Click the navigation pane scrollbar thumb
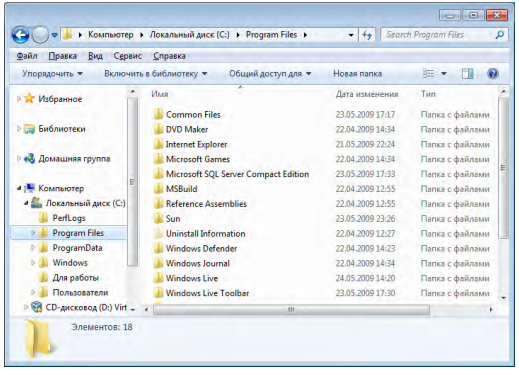519x370 pixels. (133, 182)
